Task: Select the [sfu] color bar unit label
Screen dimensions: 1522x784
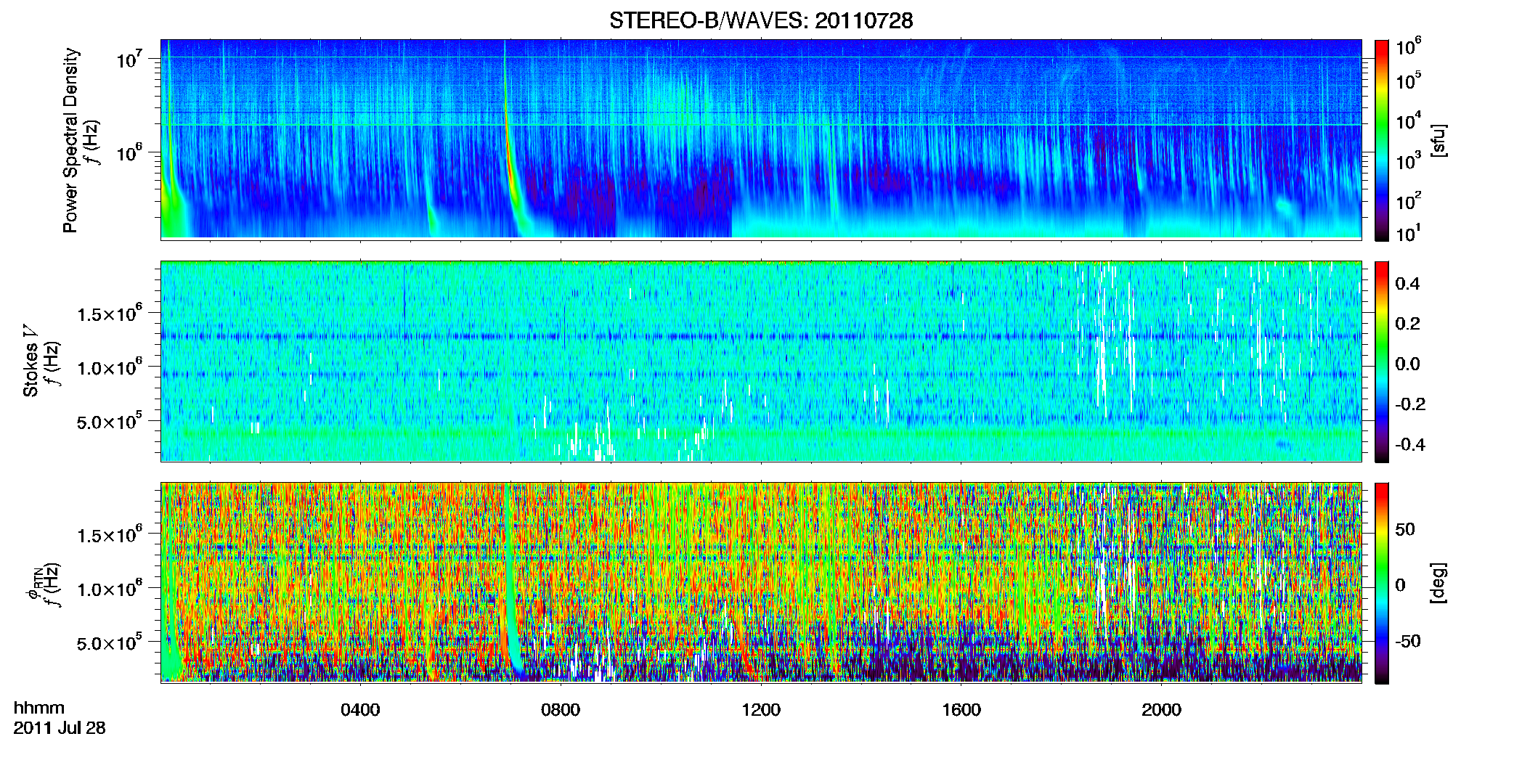Action: click(x=1438, y=140)
